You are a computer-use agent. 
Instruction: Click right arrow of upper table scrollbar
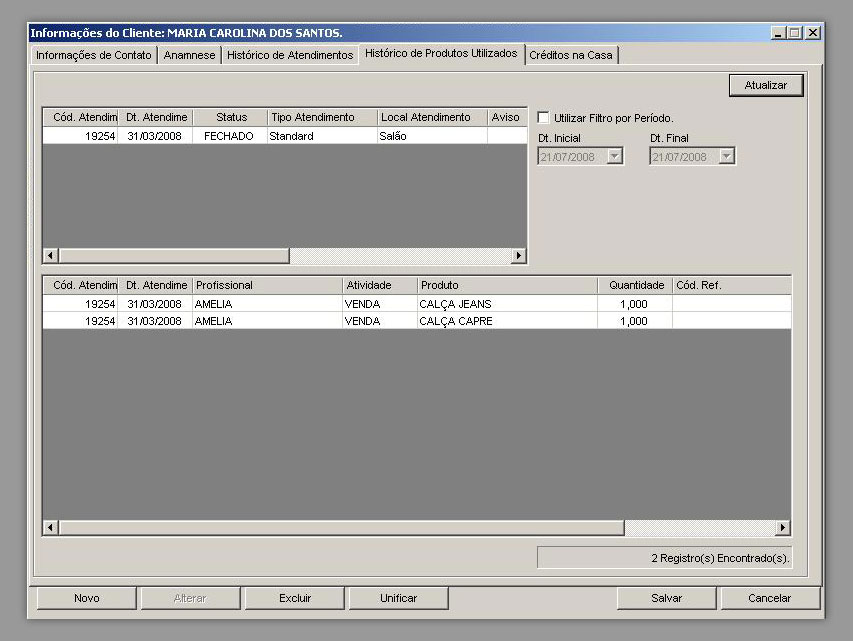click(x=518, y=255)
